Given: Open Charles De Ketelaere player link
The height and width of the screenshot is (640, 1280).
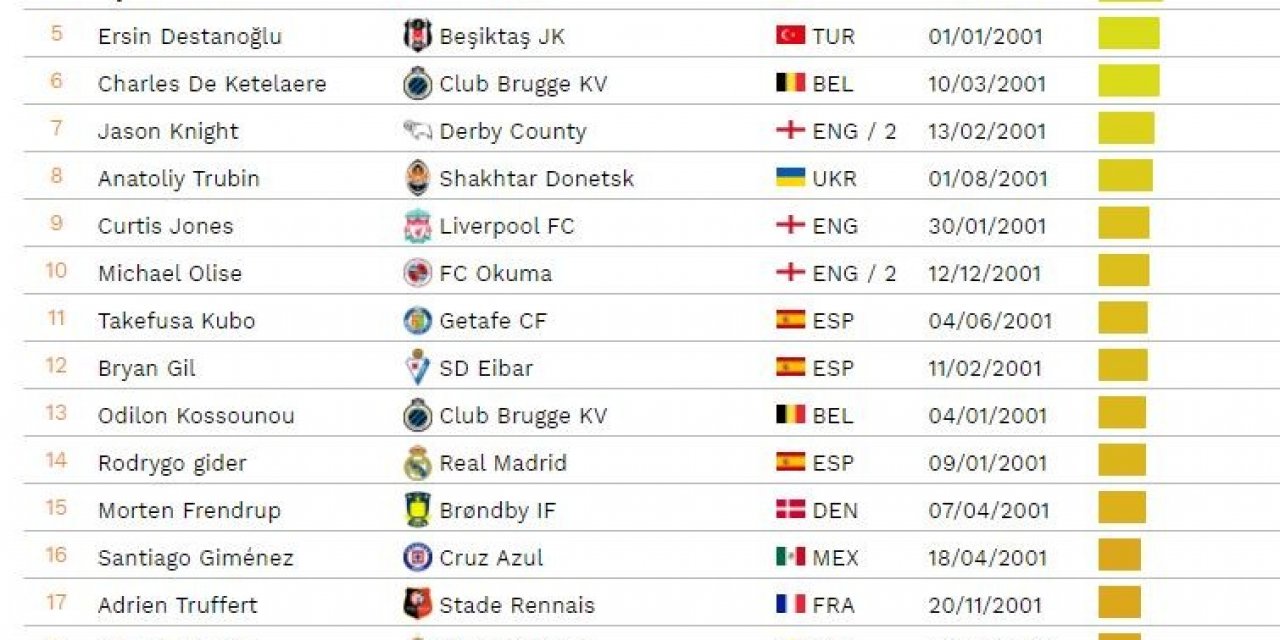Looking at the screenshot, I should pyautogui.click(x=212, y=83).
